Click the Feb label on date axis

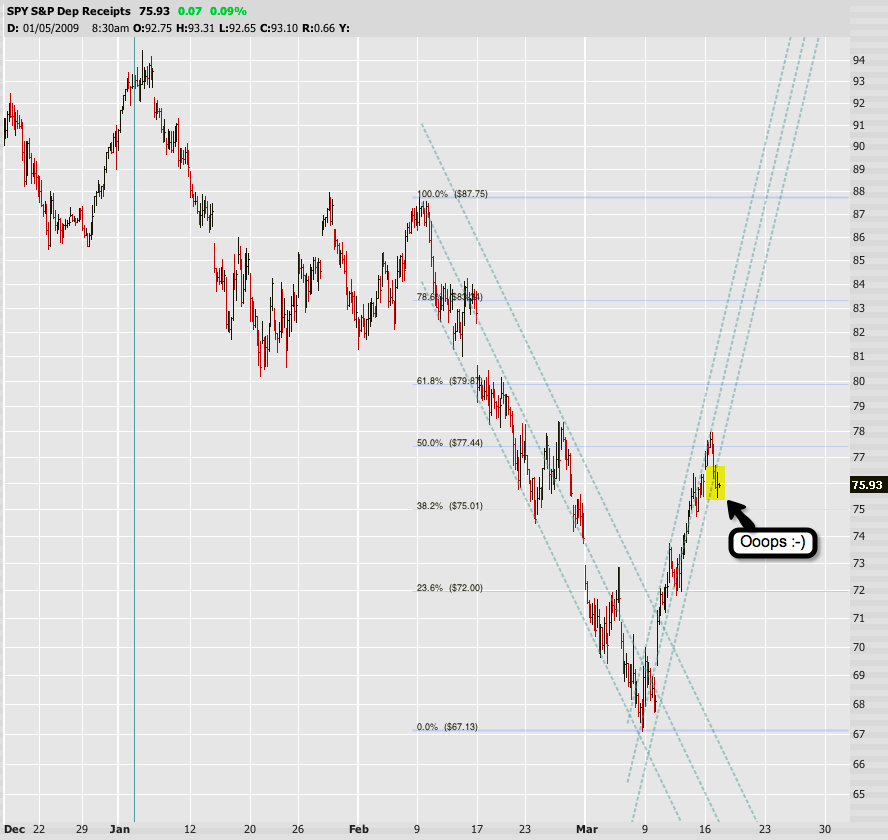click(358, 829)
